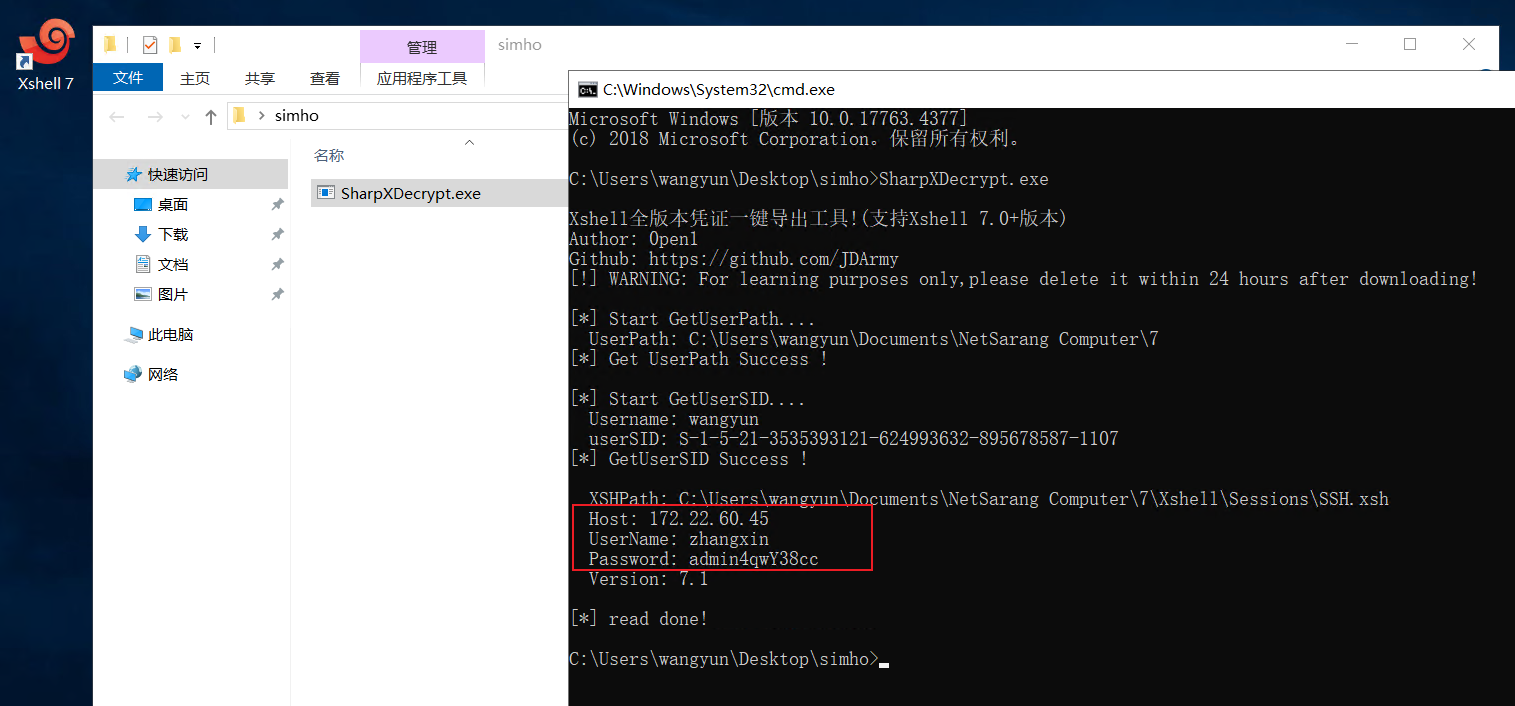1515x706 pixels.
Task: Click the UserName value zhangxin
Action: [729, 539]
